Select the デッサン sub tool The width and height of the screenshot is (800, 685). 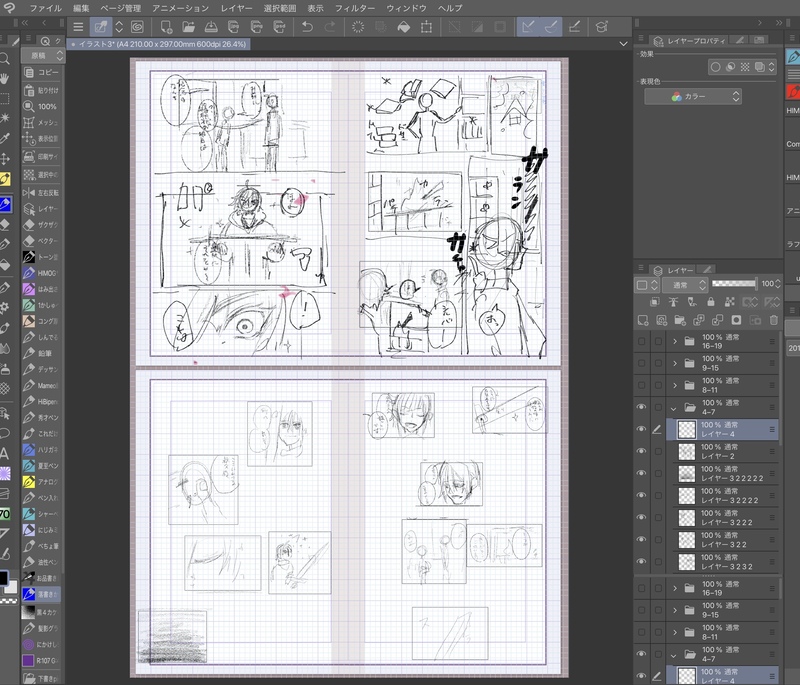(x=42, y=369)
